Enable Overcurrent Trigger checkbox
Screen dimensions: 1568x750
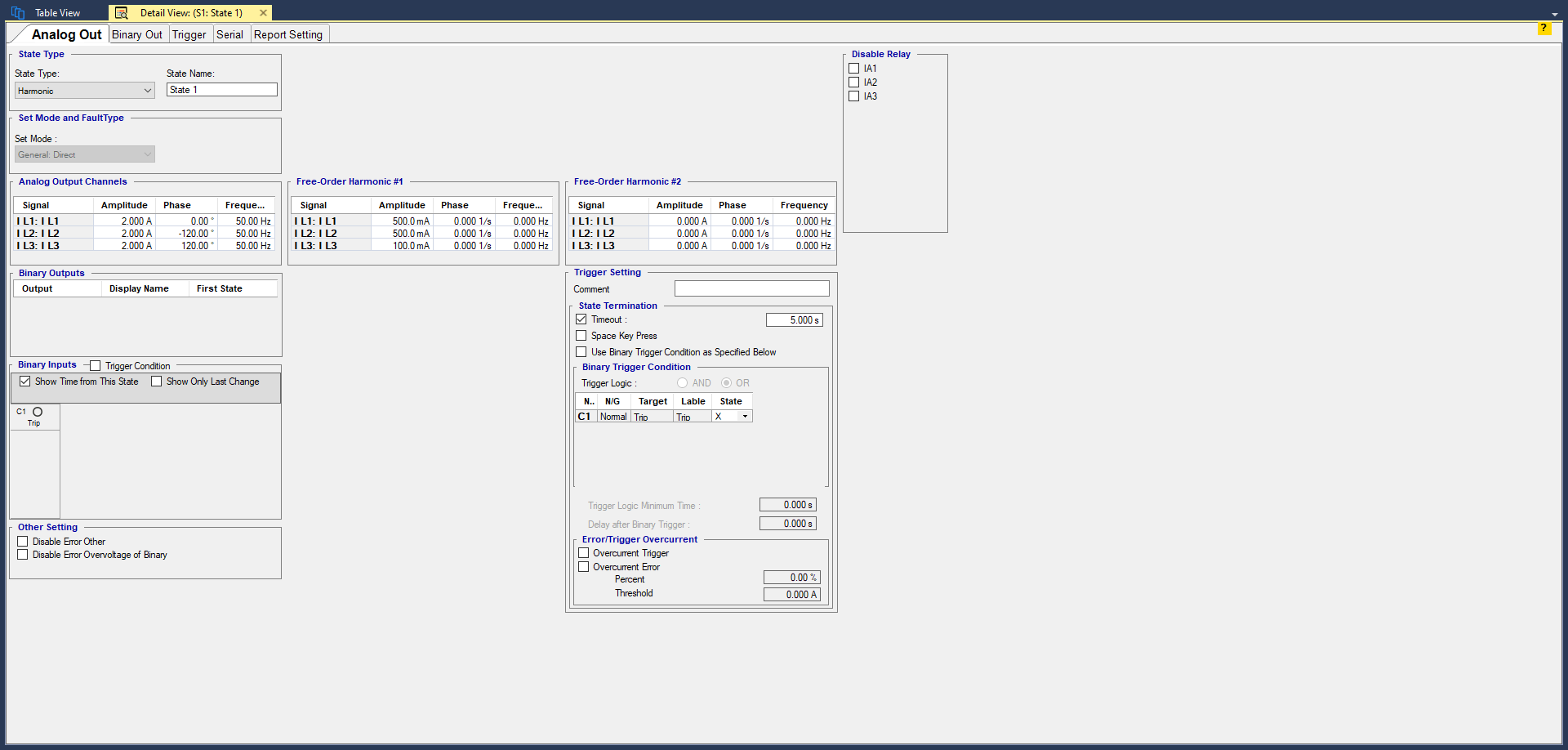(584, 553)
